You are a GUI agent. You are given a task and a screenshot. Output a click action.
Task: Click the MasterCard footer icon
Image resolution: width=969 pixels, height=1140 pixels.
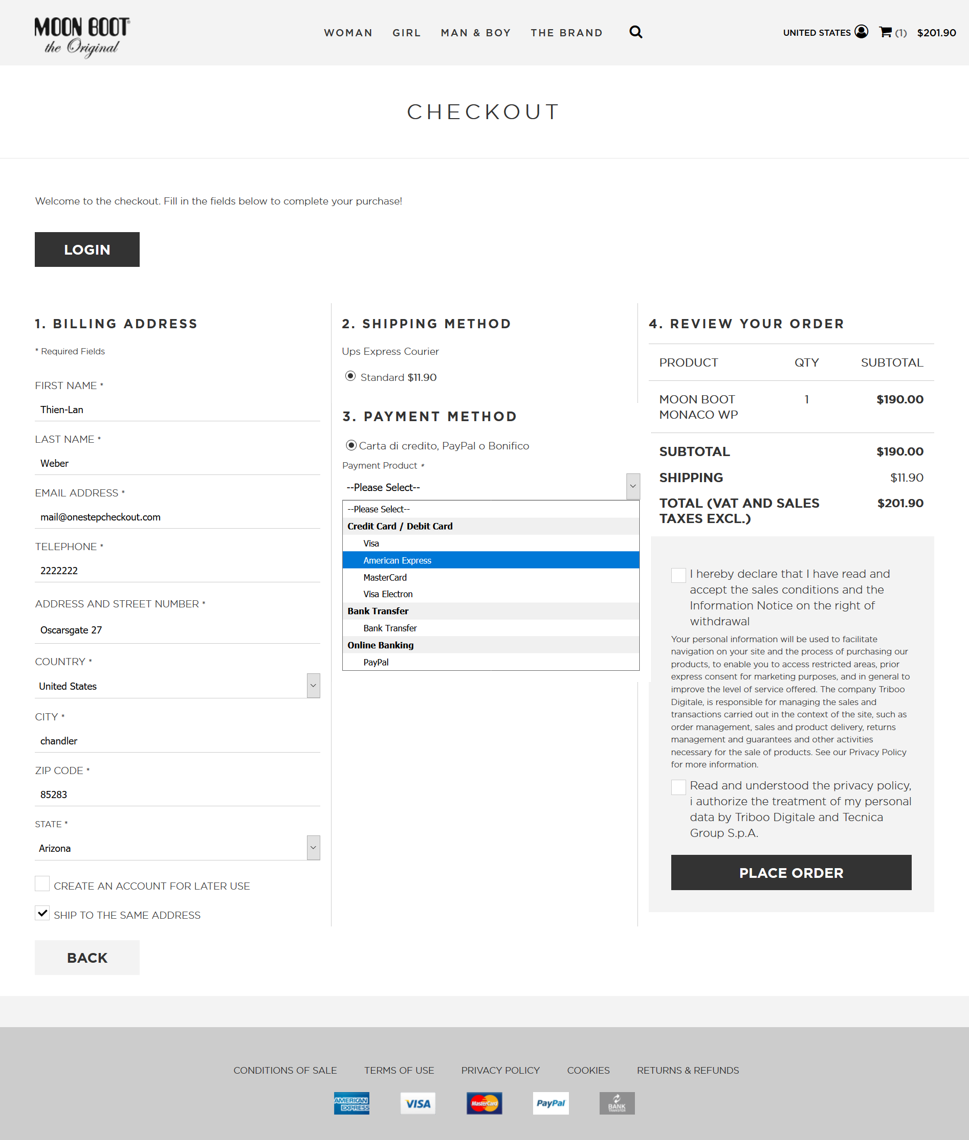484,1103
